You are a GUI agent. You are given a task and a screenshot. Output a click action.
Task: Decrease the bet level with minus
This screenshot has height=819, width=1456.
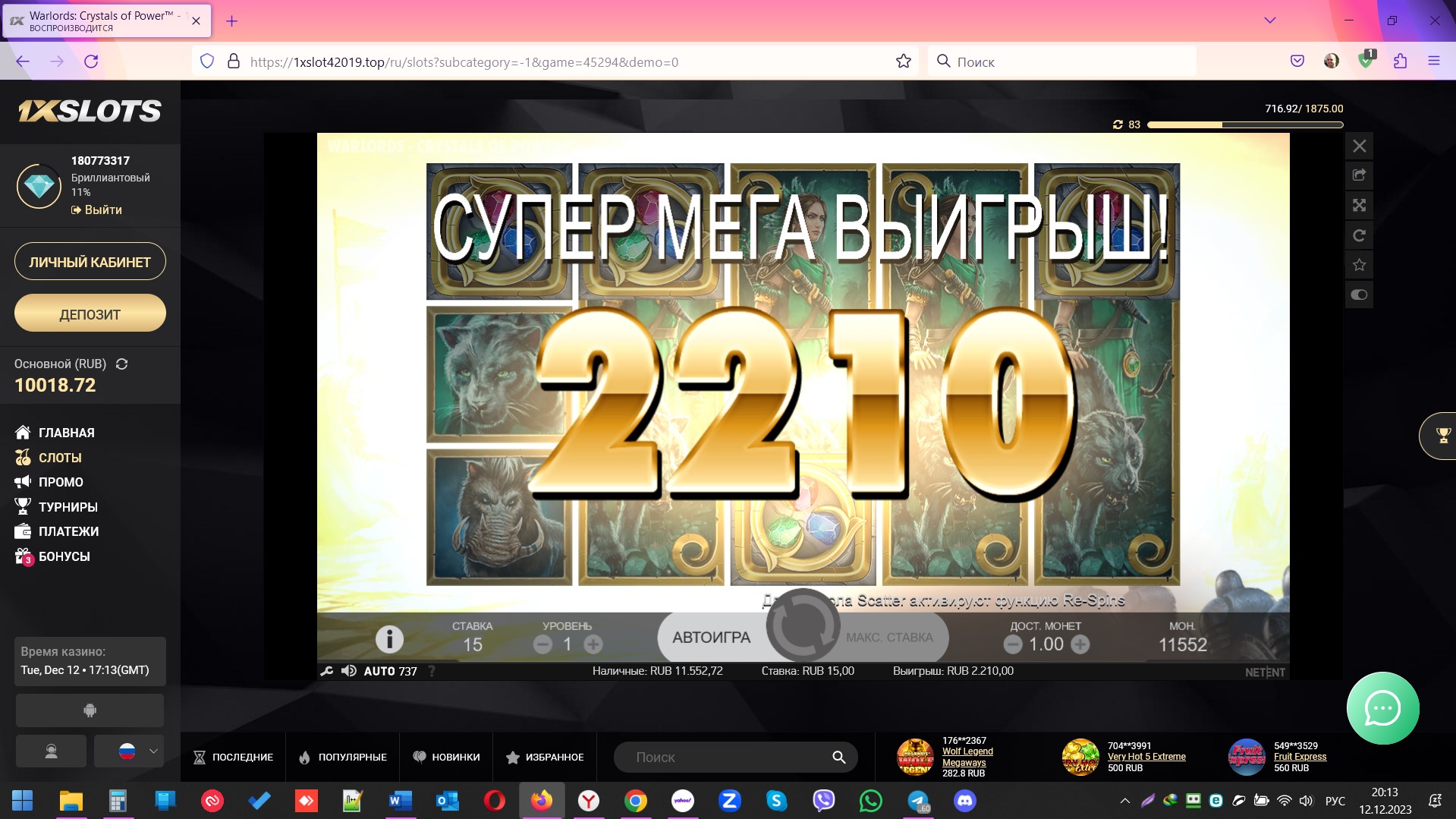pyautogui.click(x=542, y=644)
